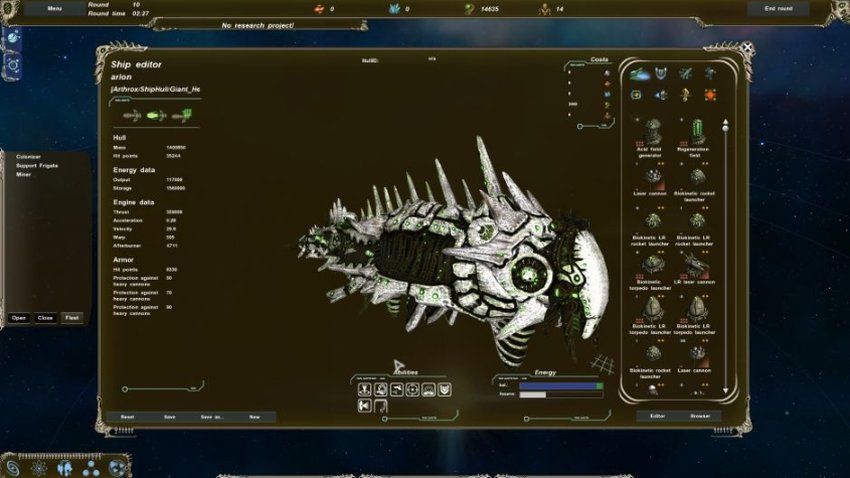Screen dimensions: 850x478
Task: Close the Ship editor window
Action: pos(748,47)
